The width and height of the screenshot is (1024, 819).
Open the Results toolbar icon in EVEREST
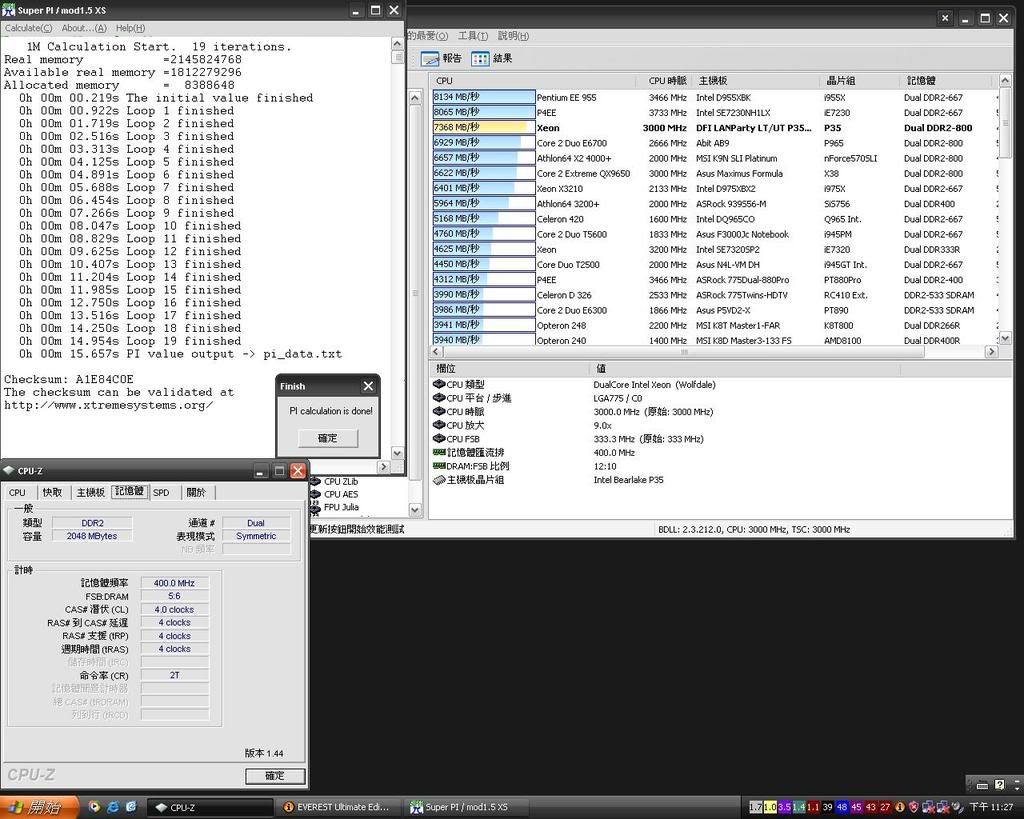click(x=492, y=59)
